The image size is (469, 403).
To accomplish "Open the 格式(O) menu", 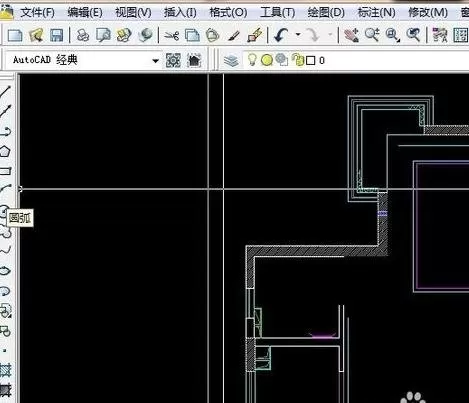I will pyautogui.click(x=228, y=13).
